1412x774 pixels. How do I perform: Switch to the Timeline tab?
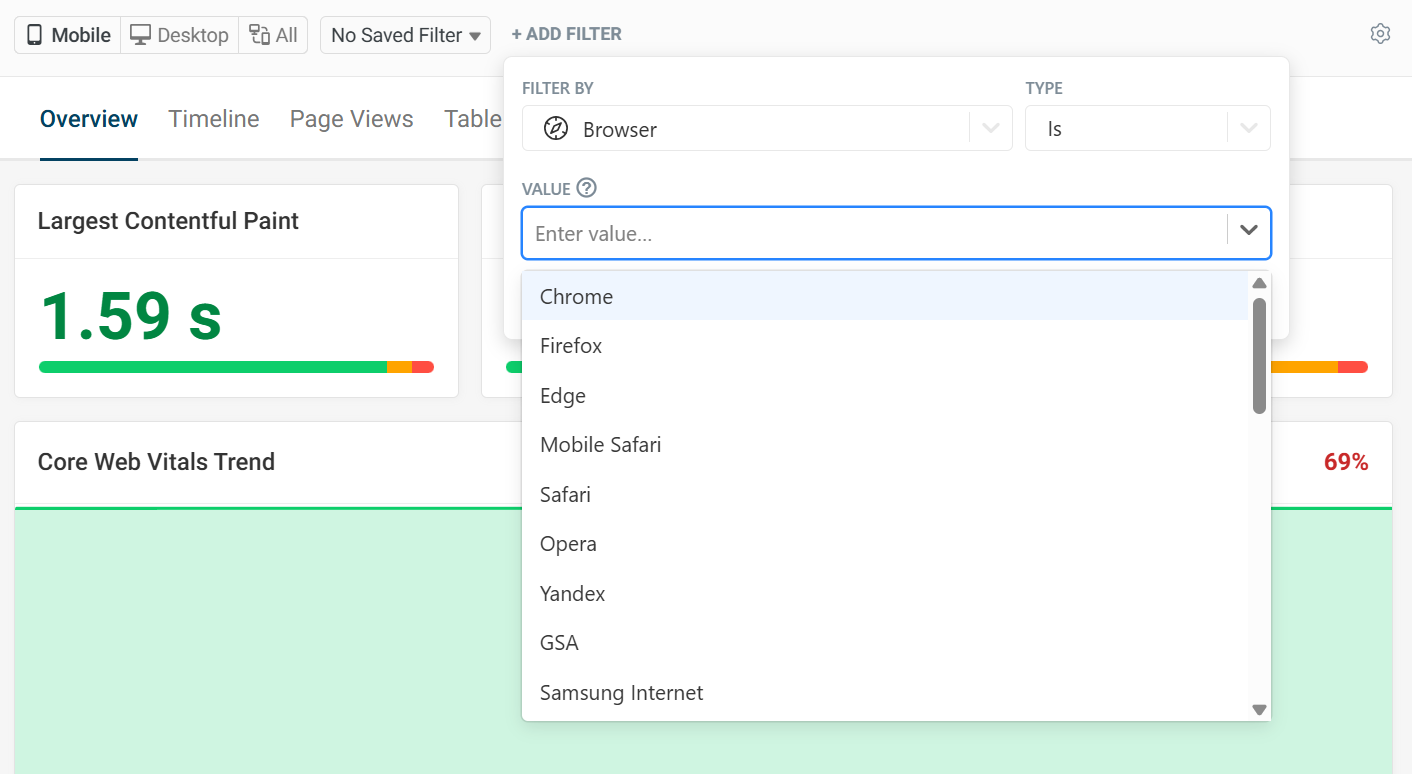coord(213,118)
